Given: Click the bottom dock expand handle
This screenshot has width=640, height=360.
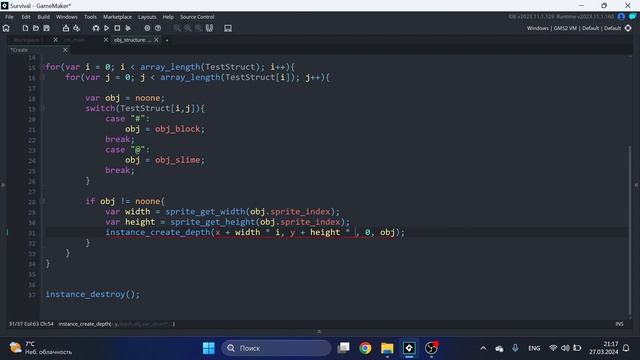Looking at the screenshot, I should (x=319, y=331).
